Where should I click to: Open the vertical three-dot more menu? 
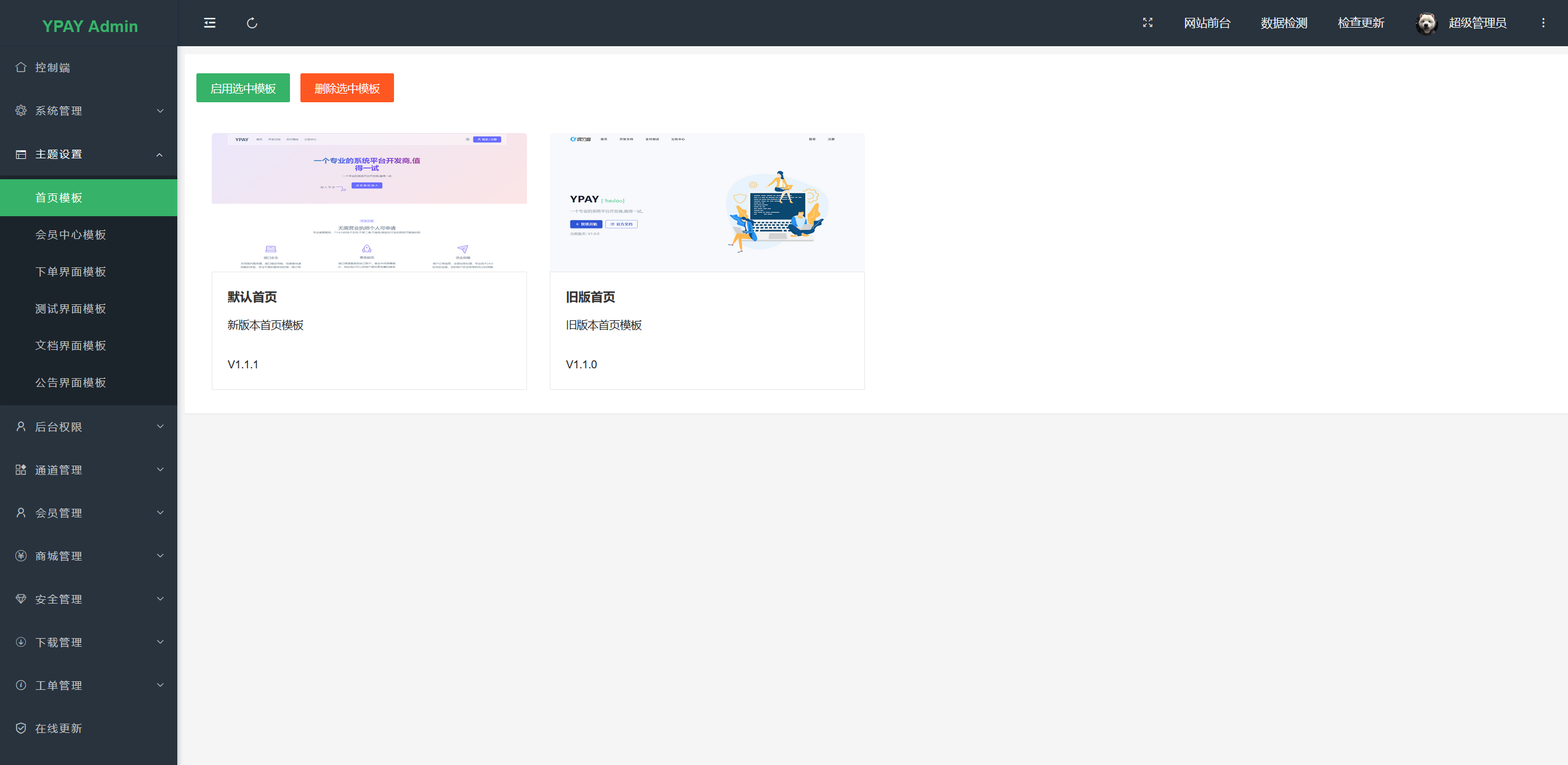[x=1543, y=23]
